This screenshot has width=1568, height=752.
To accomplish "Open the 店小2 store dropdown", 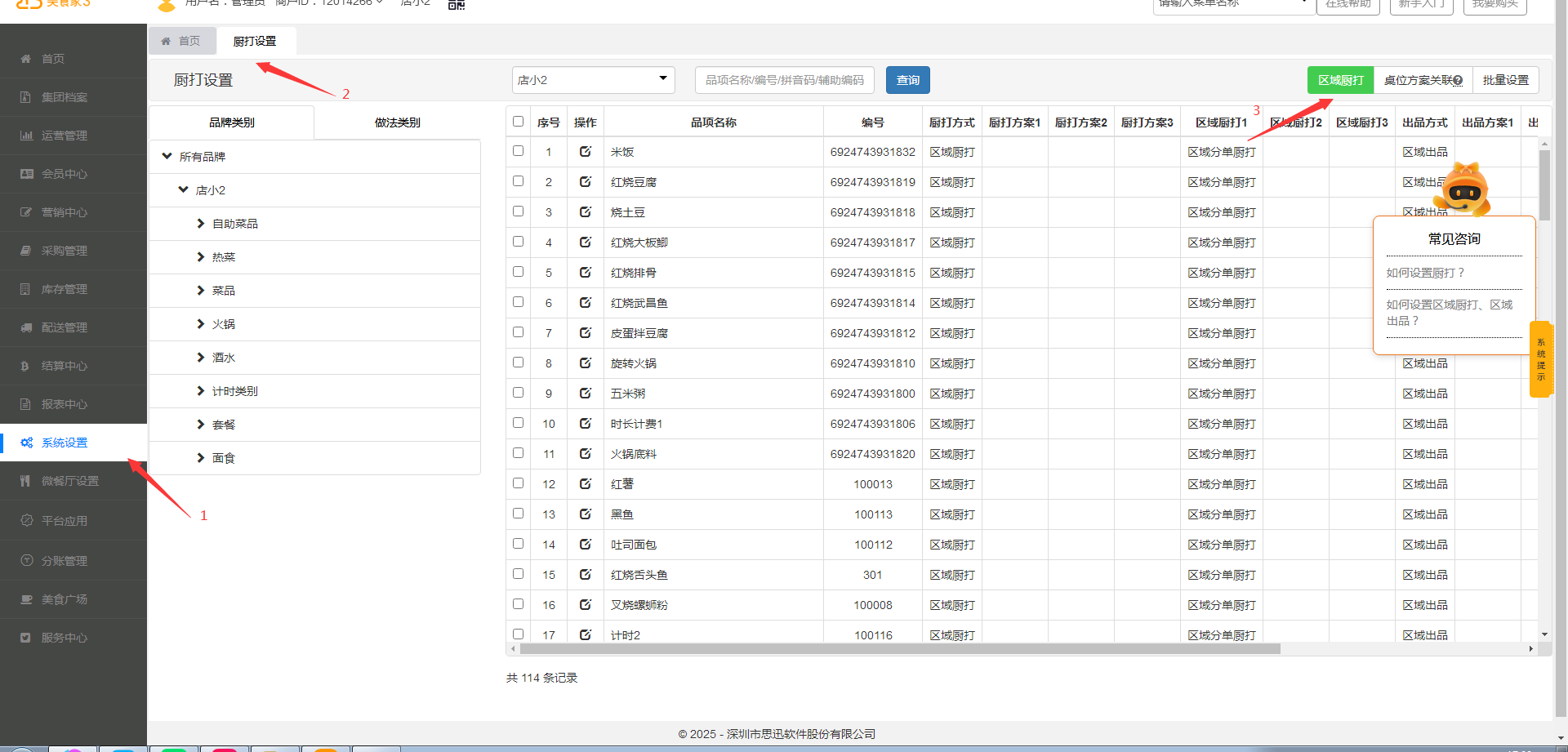I will [x=593, y=80].
